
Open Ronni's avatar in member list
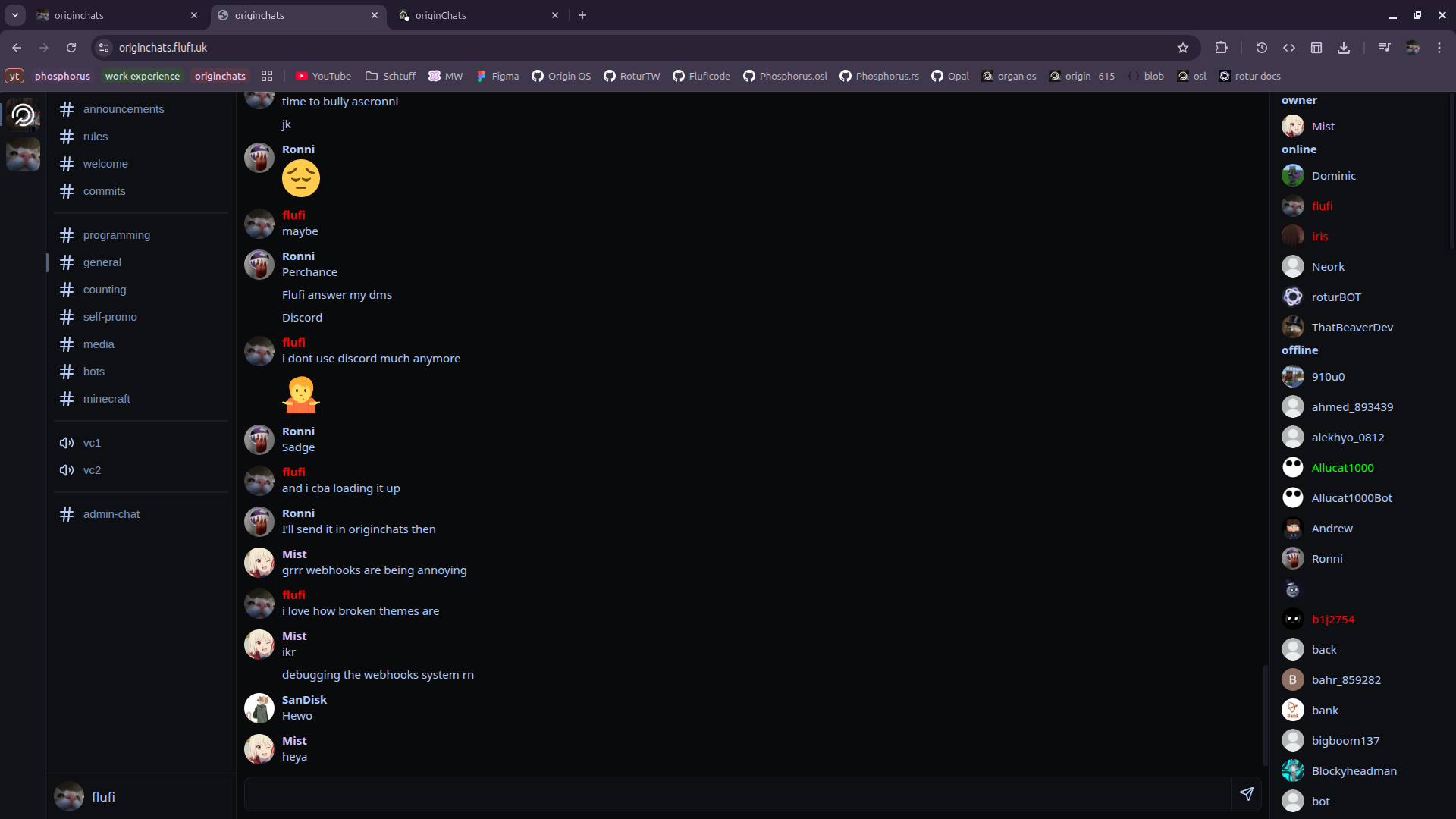point(1292,559)
